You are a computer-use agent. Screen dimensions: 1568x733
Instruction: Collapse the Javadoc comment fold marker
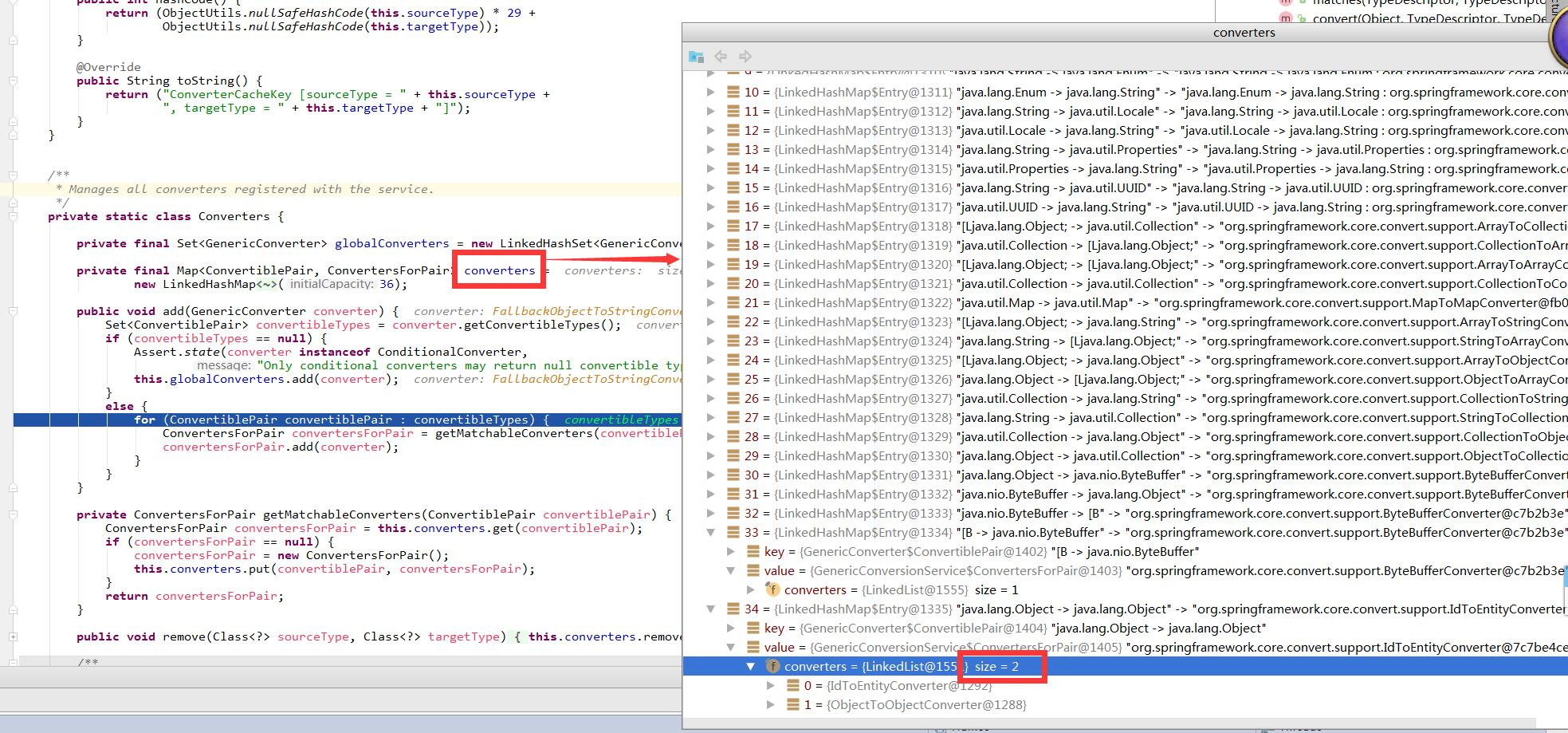(13, 175)
